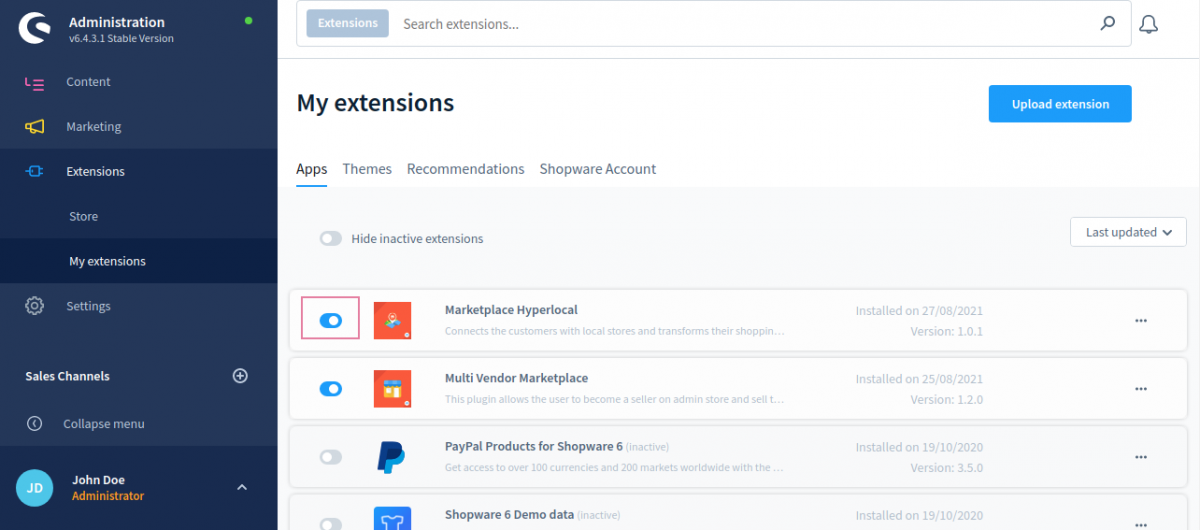
Task: Click Installed on 27/08/2021 text
Action: (919, 311)
